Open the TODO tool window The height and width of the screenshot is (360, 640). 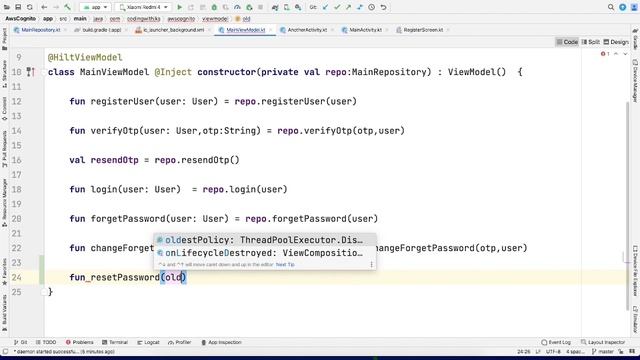(46, 342)
